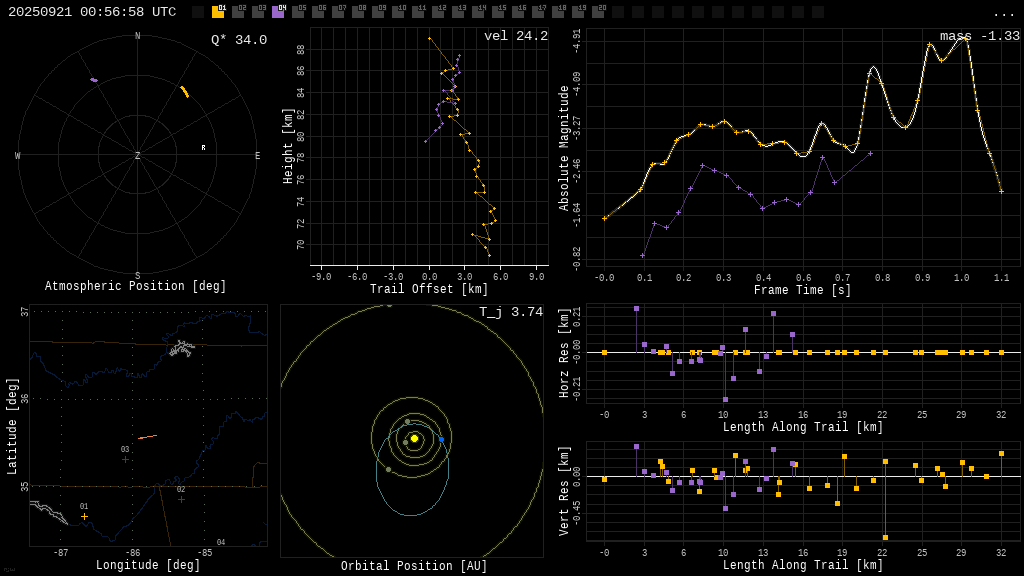This screenshot has width=1024, height=576.
Task: Select station slot 10 in top bar
Action: 398,12
